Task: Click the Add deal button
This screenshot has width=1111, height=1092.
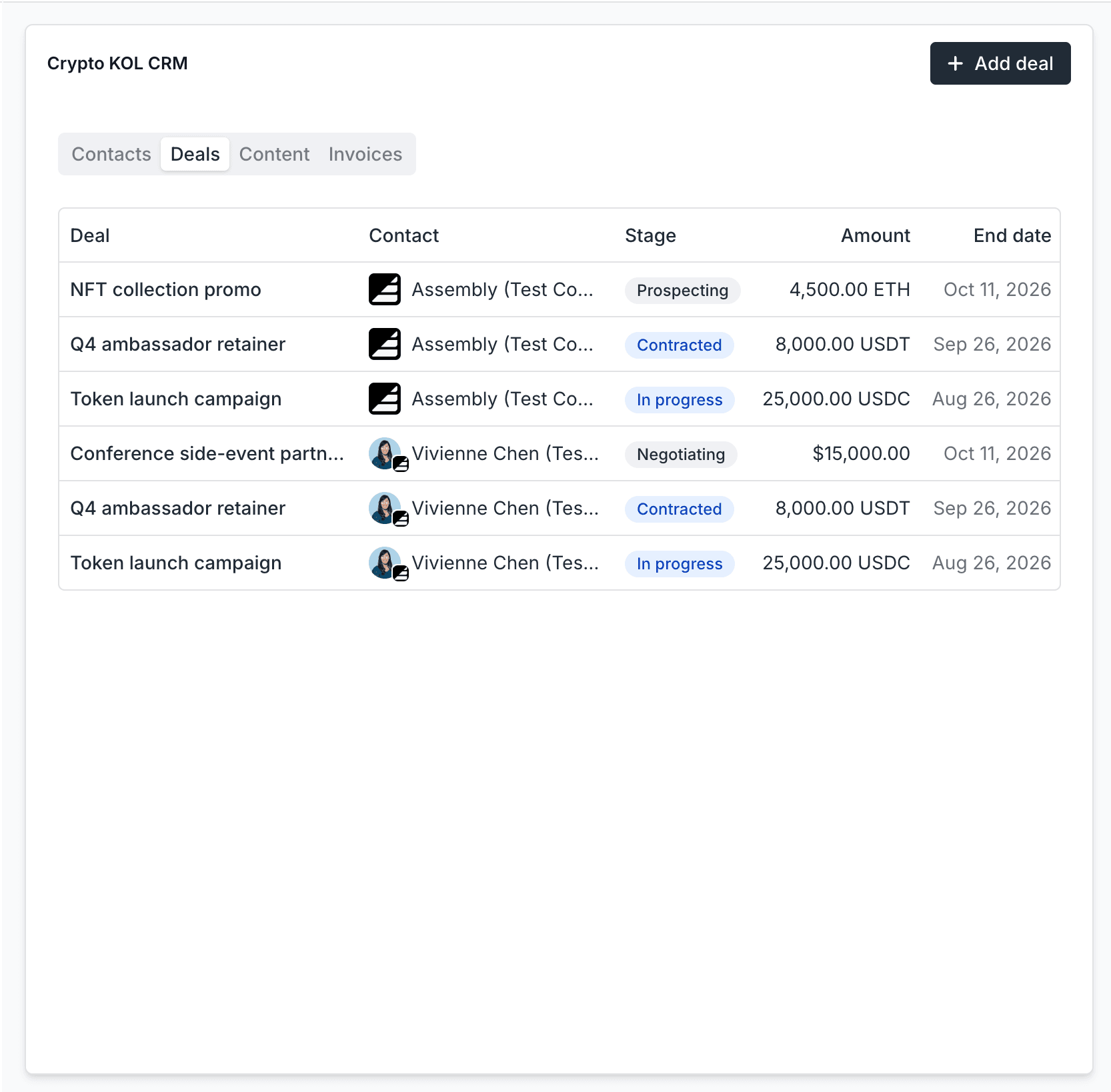Action: pos(1000,63)
